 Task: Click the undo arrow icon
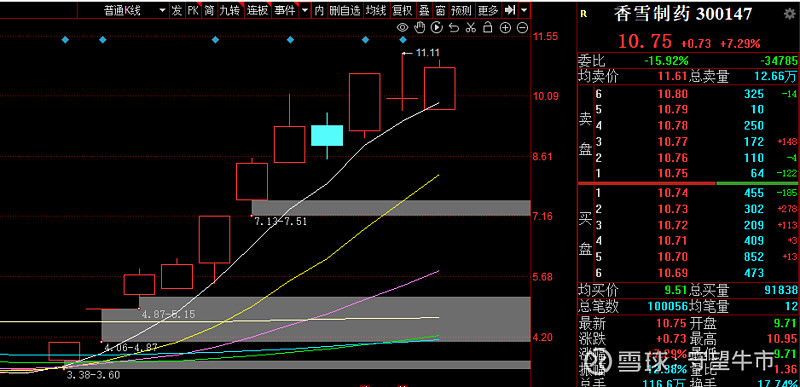click(x=454, y=28)
